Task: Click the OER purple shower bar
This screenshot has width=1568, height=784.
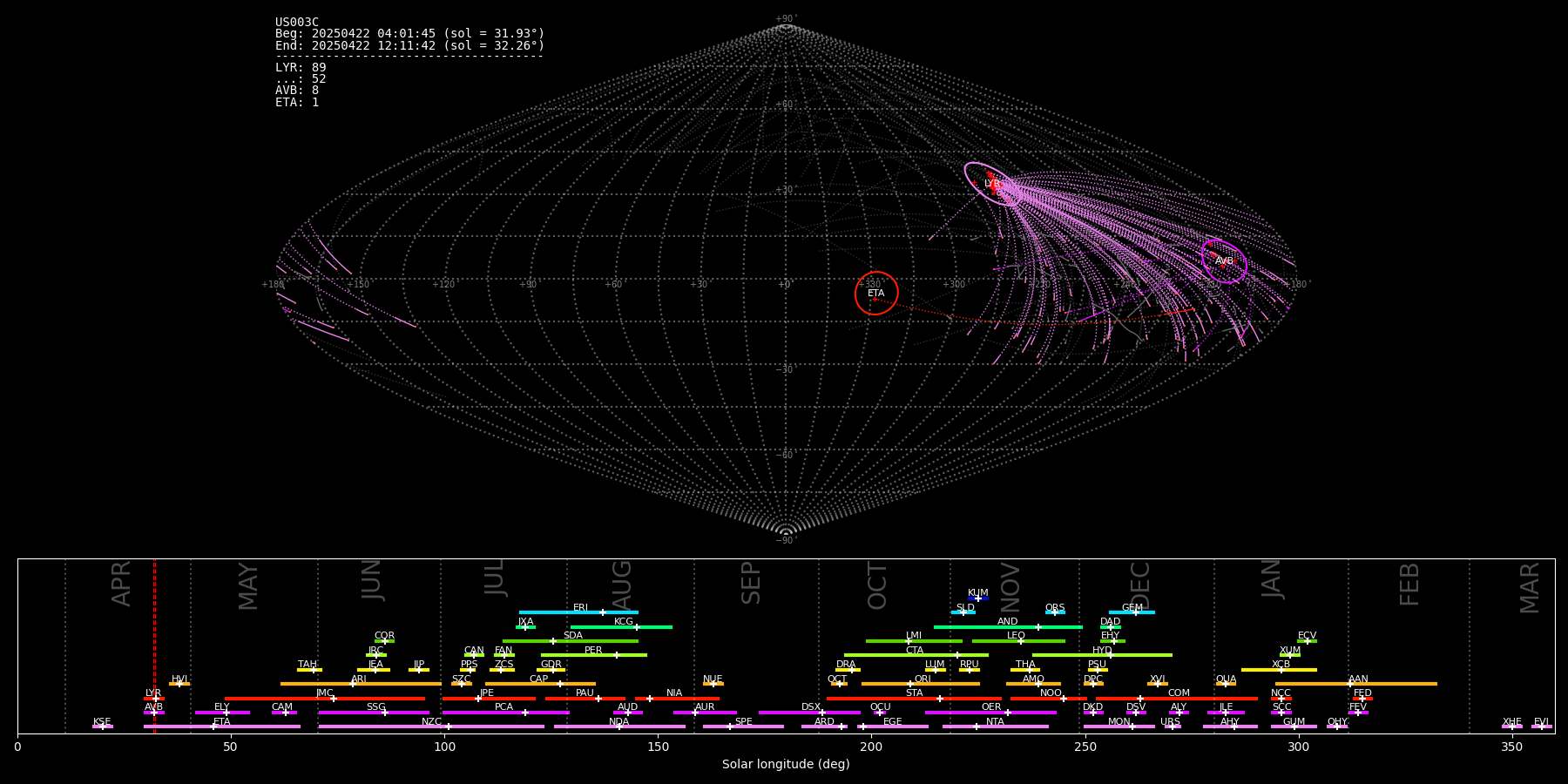Action: (990, 713)
